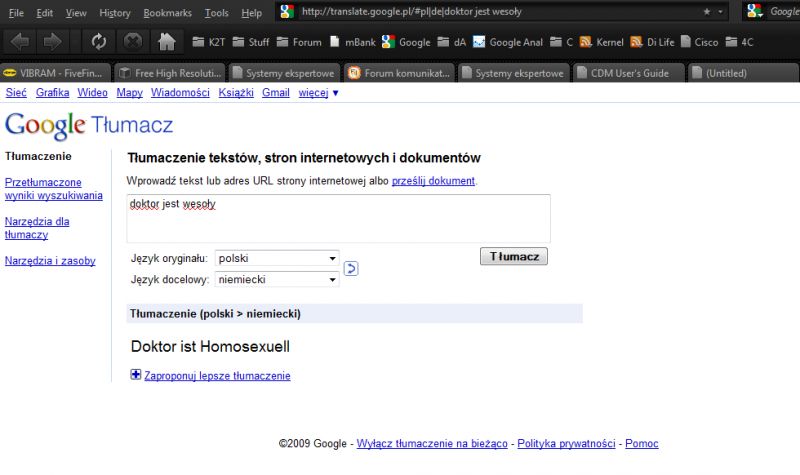Reload the page with the refresh icon
Screen dimensions: 800x475
tap(98, 41)
